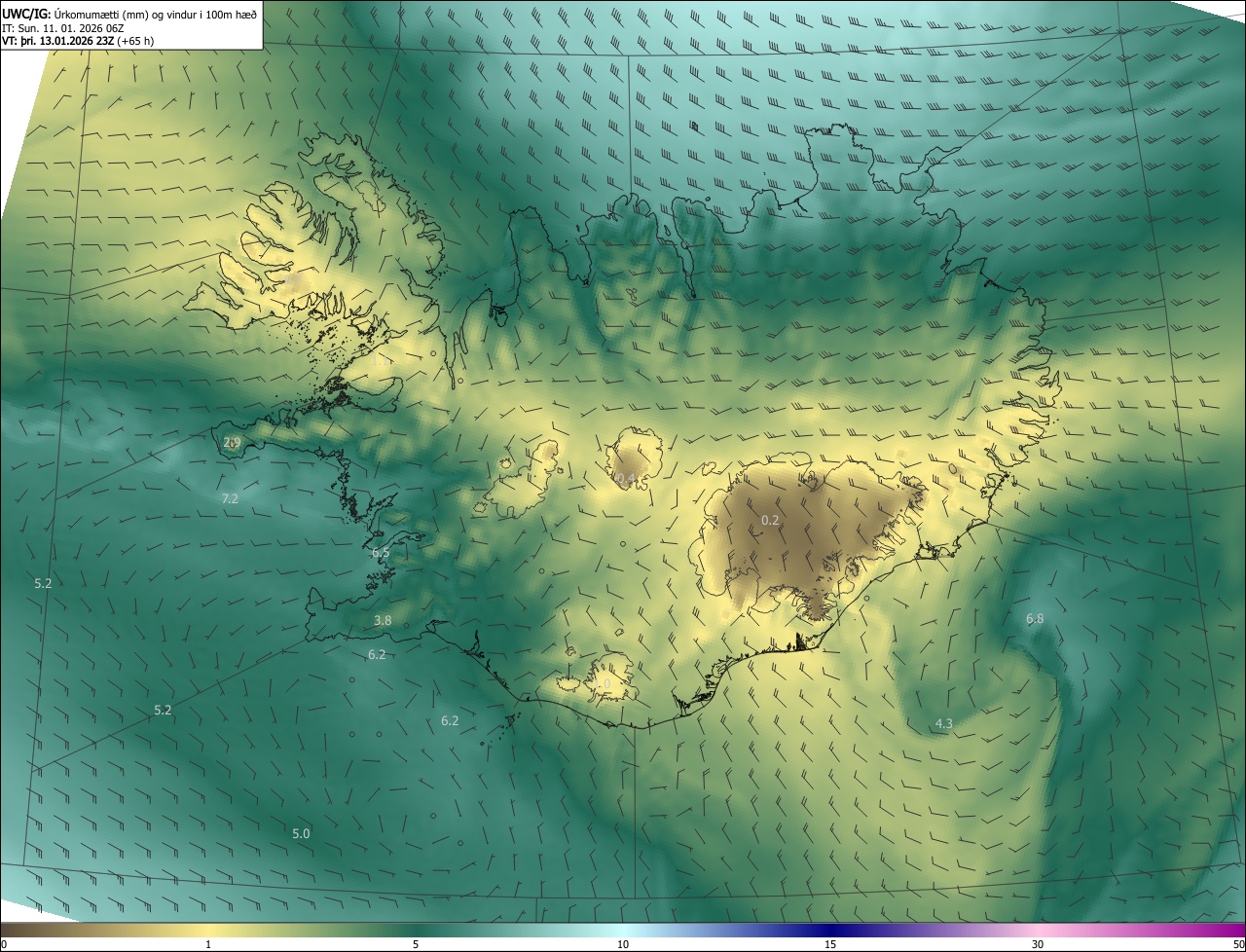Image resolution: width=1246 pixels, height=952 pixels.
Task: Select the 4.3 value label
Action: click(x=943, y=723)
